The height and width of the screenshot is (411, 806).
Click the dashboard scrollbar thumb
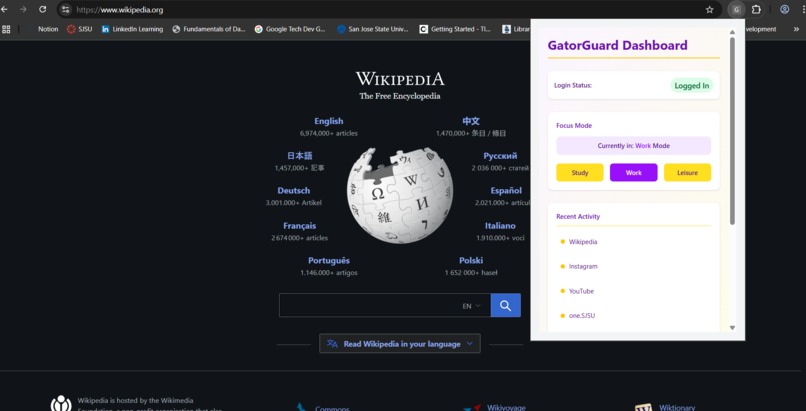[x=732, y=131]
